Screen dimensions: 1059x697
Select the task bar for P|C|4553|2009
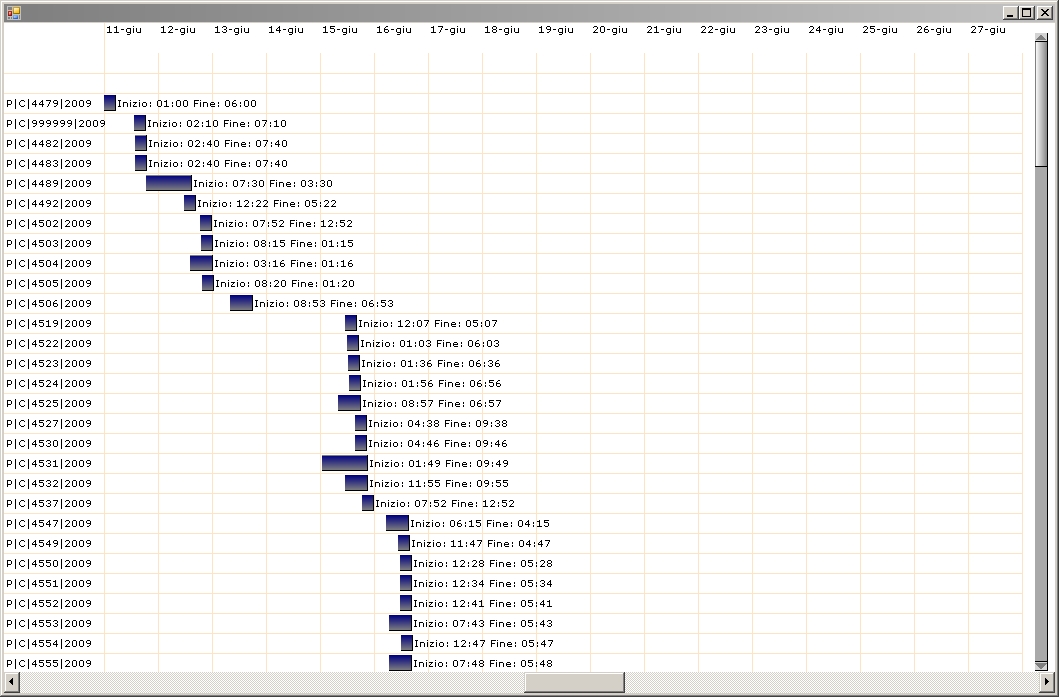coord(401,623)
